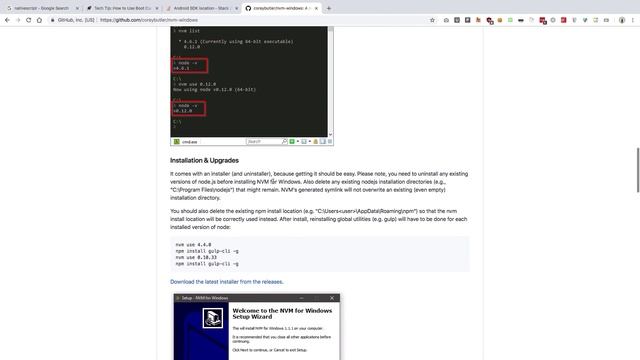Click the lock icon for site info

click(x=53, y=20)
